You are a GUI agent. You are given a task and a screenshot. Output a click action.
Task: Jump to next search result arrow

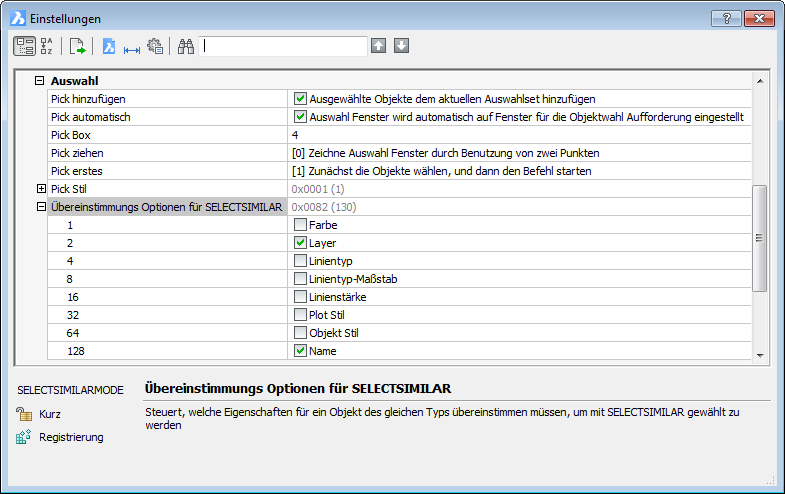[x=401, y=46]
